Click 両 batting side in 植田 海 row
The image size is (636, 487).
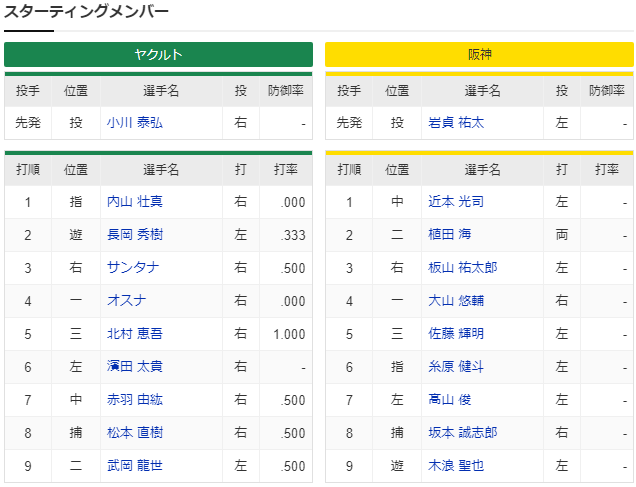[562, 235]
